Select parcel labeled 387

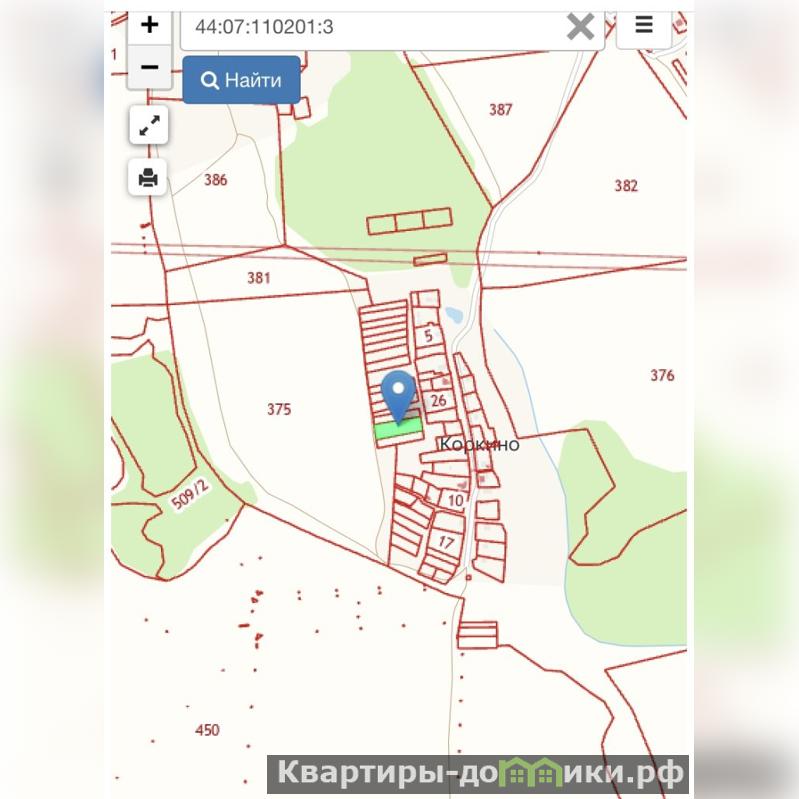[x=500, y=110]
